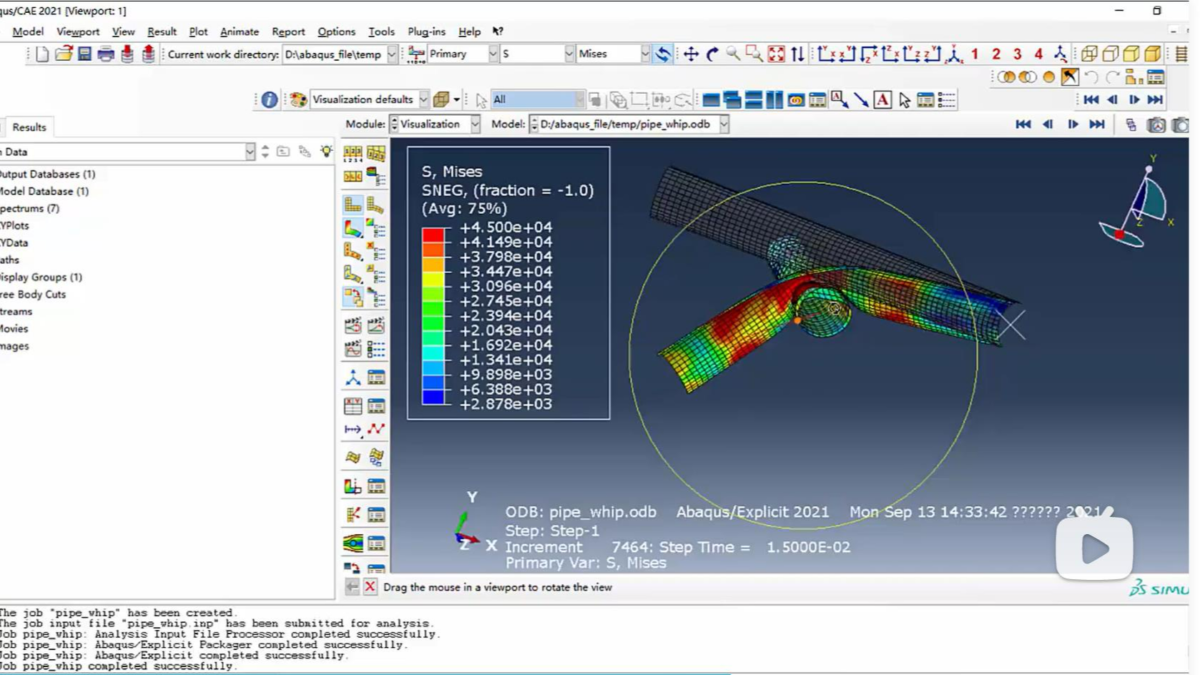
Task: Select Output Databases (1) tree item
Action: click(x=48, y=174)
